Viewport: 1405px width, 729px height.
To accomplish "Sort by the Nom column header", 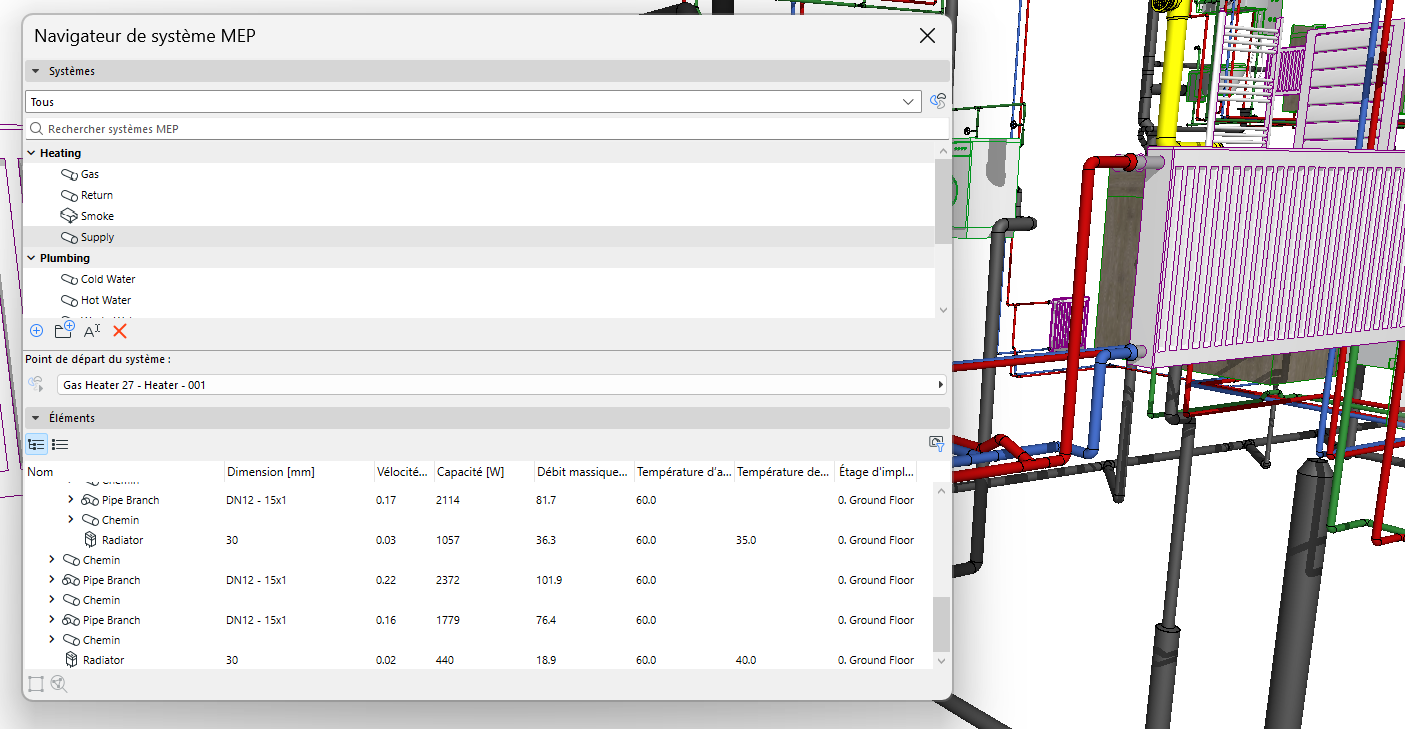I will click(124, 472).
